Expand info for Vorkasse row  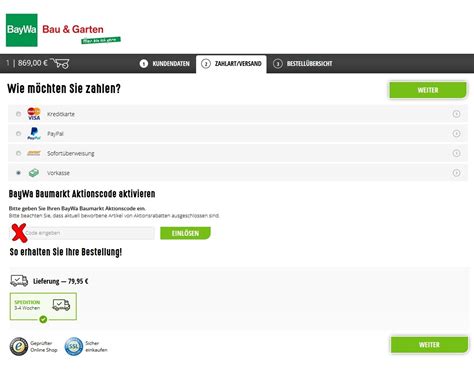[x=456, y=173]
